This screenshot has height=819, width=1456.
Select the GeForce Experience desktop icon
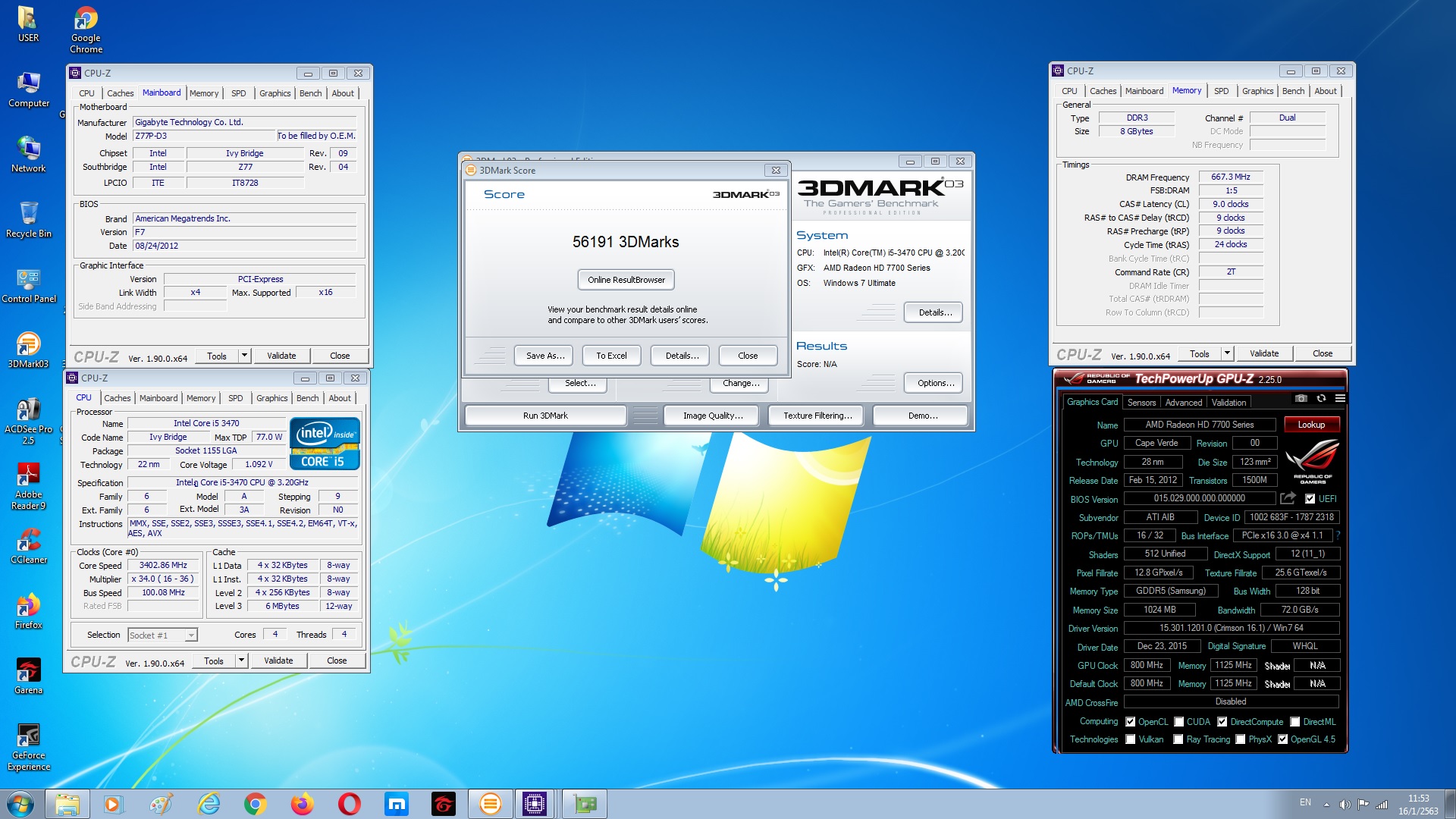tap(28, 747)
